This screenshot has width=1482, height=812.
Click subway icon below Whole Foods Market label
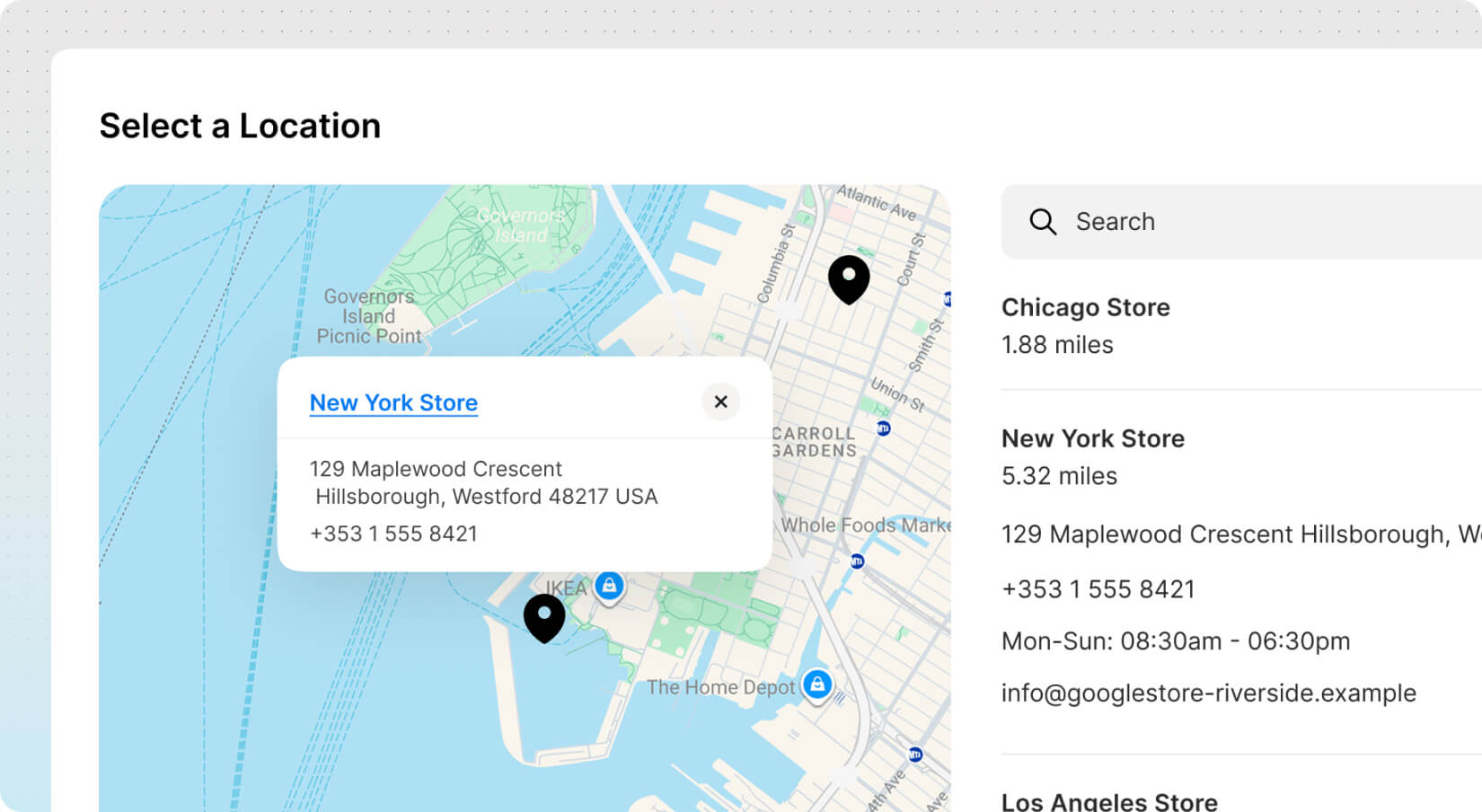click(x=857, y=561)
